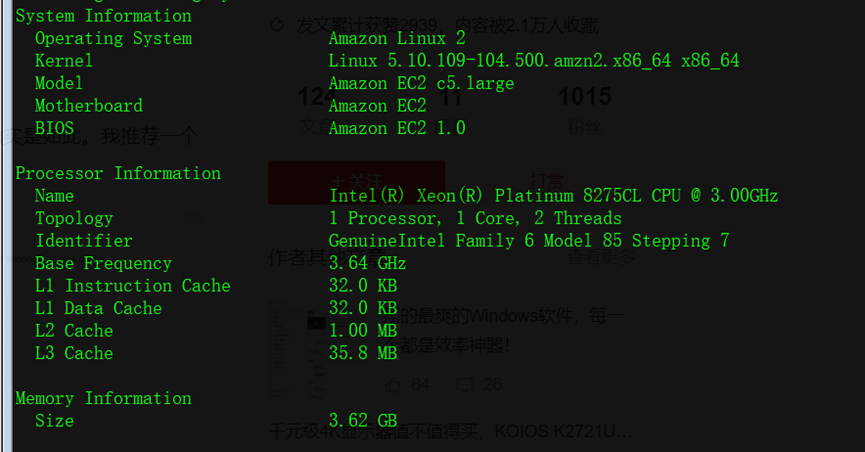The height and width of the screenshot is (452, 865).
Task: Open the article thumbnail beside Windows软件 title
Action: click(x=297, y=350)
